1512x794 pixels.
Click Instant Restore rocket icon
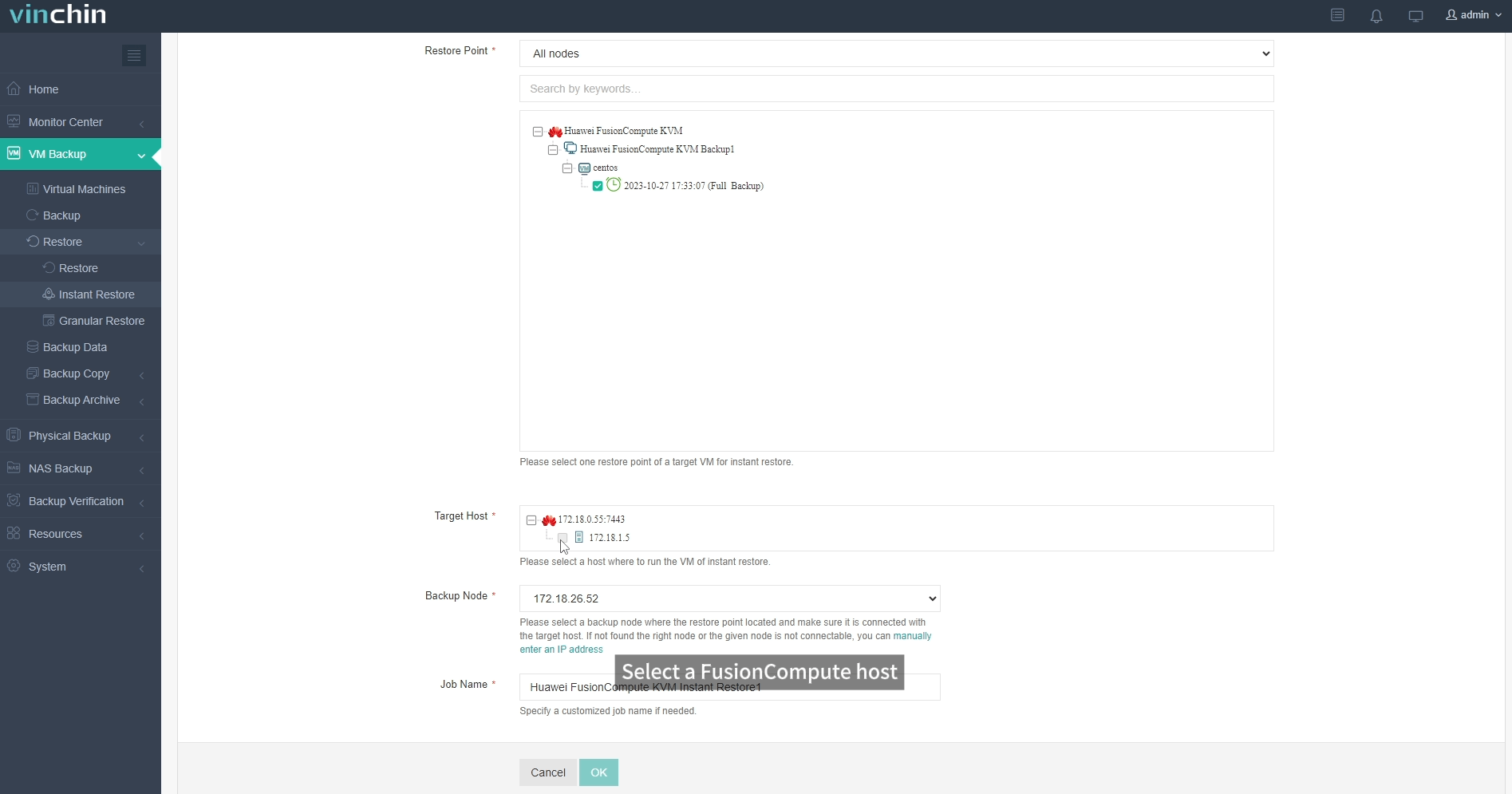click(x=49, y=294)
